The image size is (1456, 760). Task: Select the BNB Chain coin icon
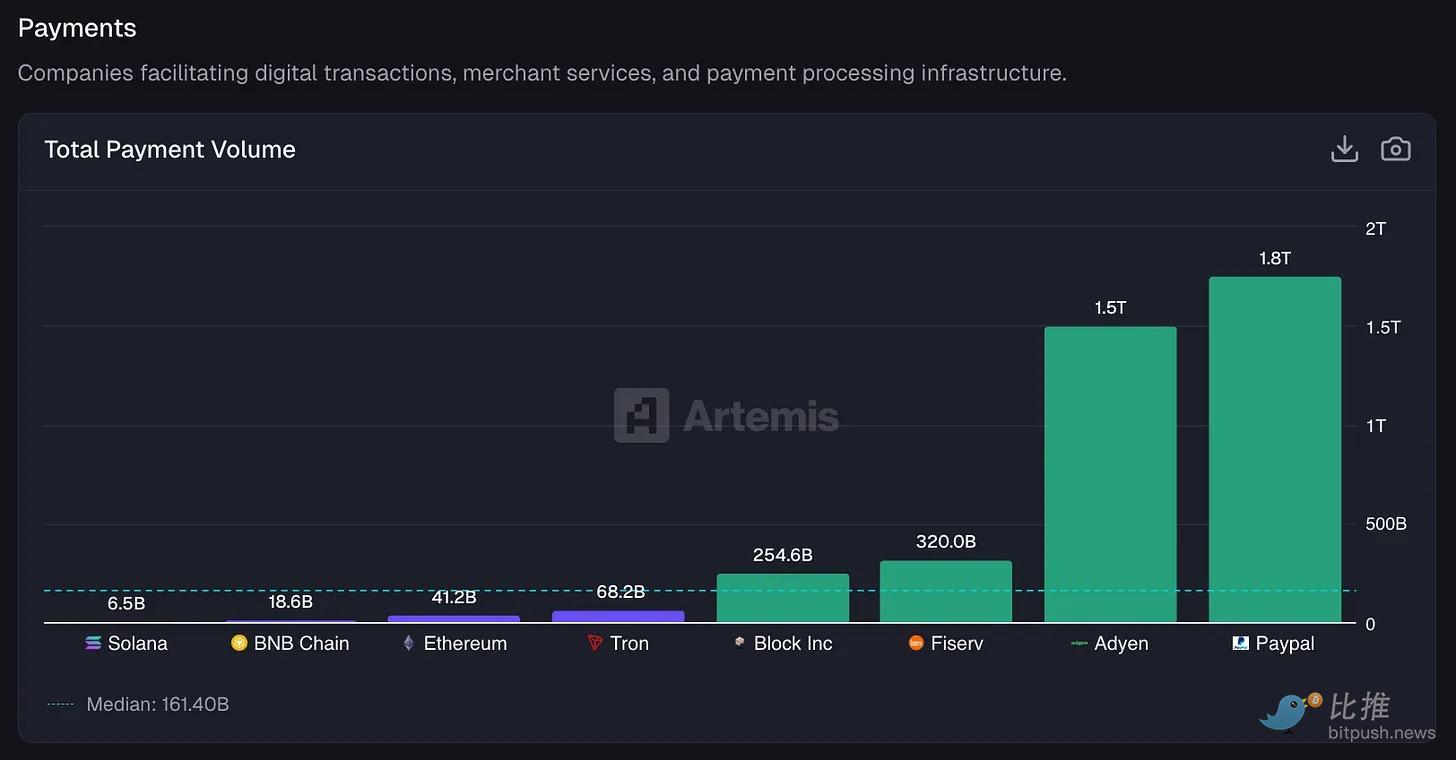(238, 643)
